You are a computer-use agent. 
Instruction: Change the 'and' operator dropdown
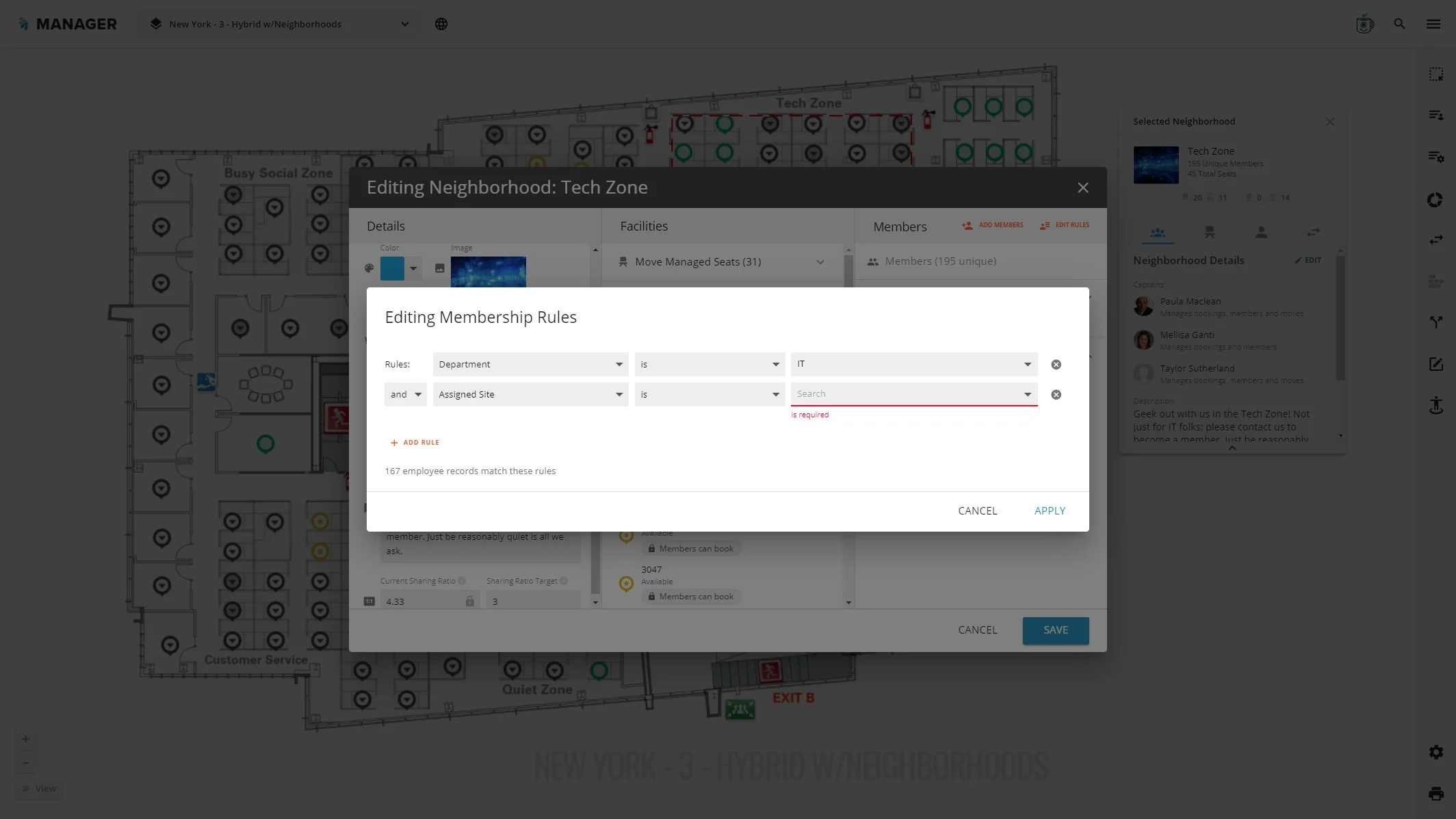[x=406, y=395]
